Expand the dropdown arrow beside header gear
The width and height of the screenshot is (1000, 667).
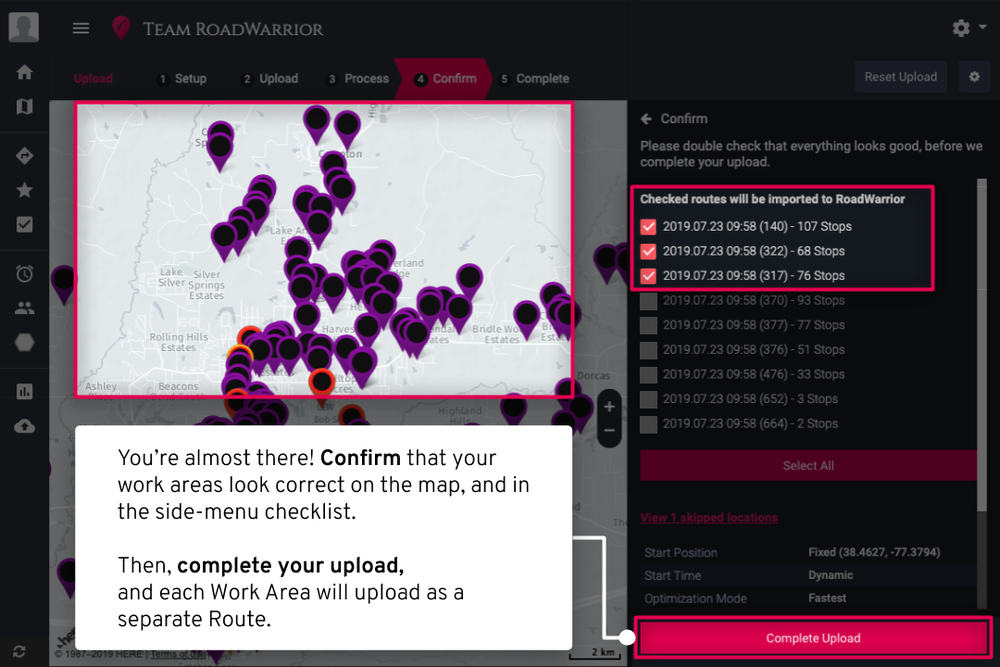click(983, 27)
